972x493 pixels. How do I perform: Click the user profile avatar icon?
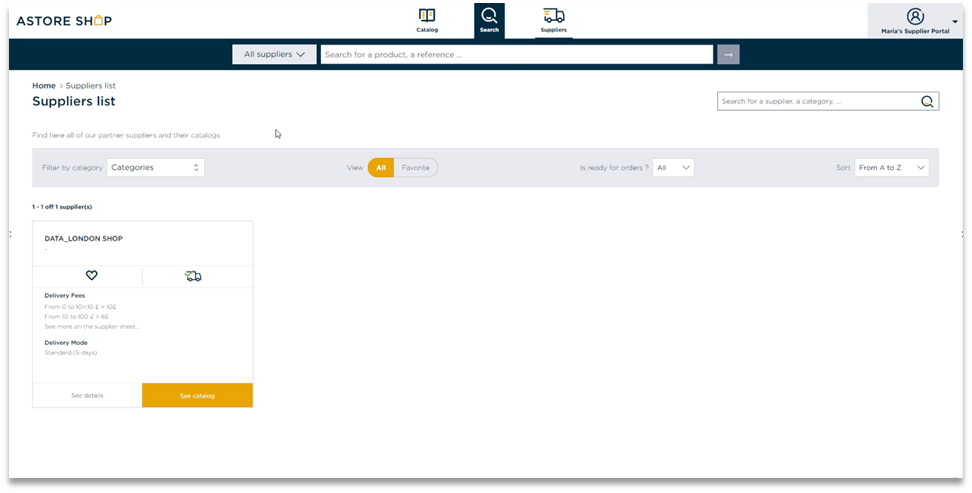[914, 16]
